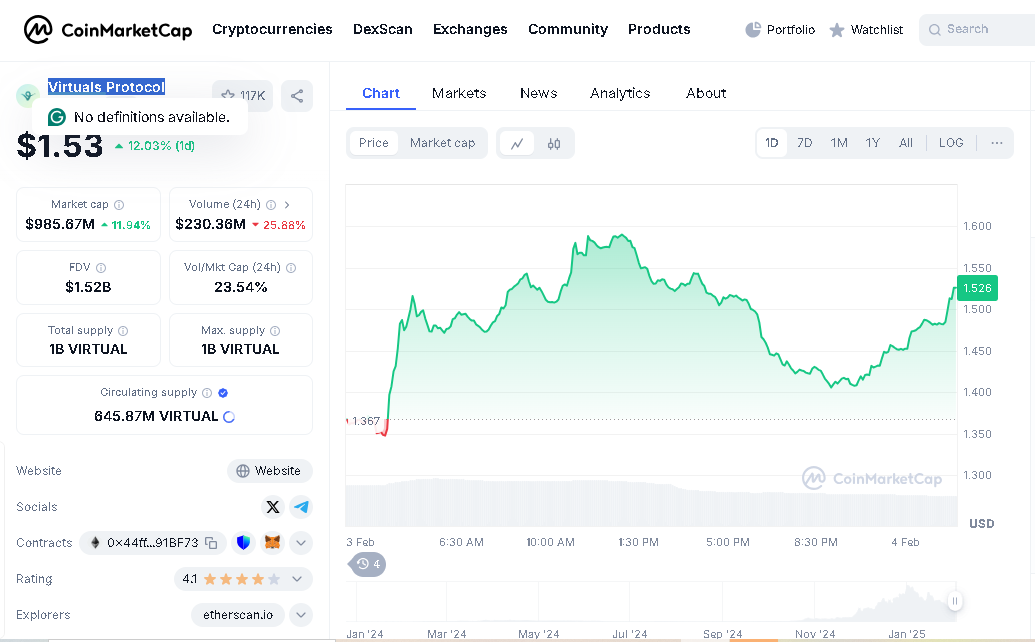The image size is (1035, 642).
Task: Open the CoinMarketCap home logo
Action: [x=108, y=30]
